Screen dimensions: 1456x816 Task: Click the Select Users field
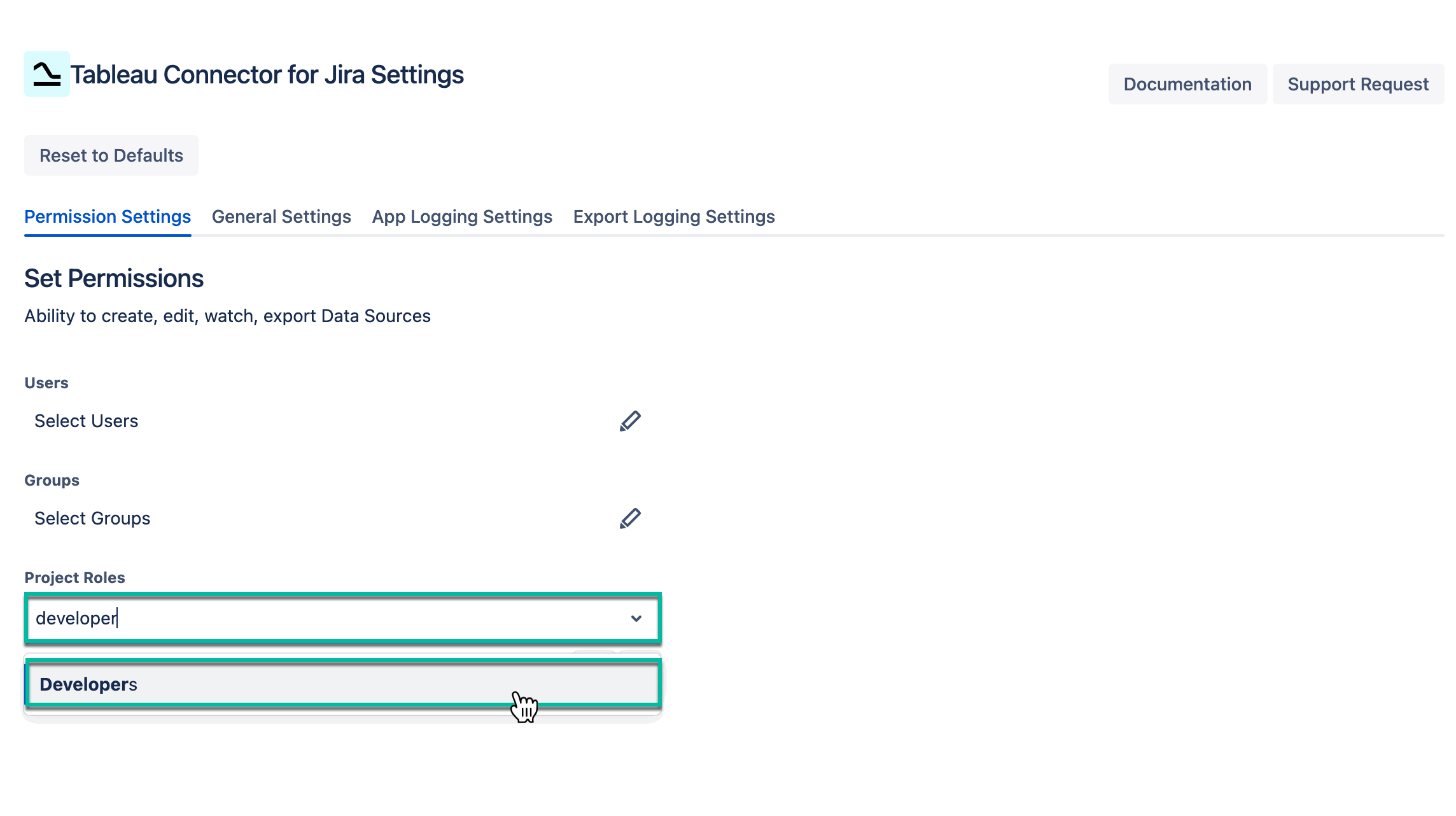86,420
